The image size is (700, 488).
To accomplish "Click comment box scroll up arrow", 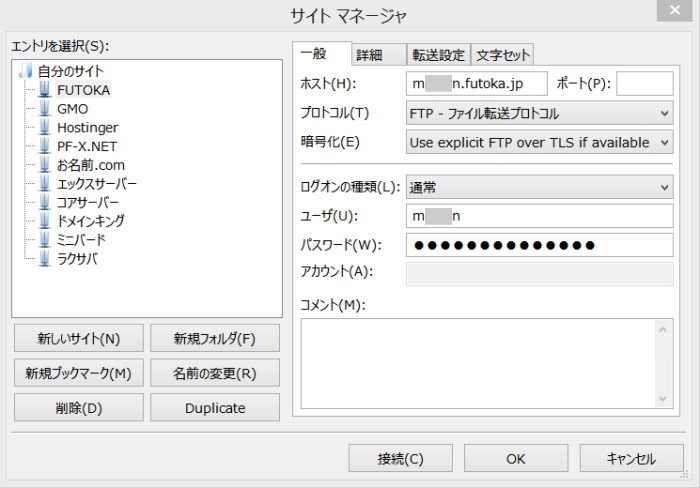I will [663, 330].
